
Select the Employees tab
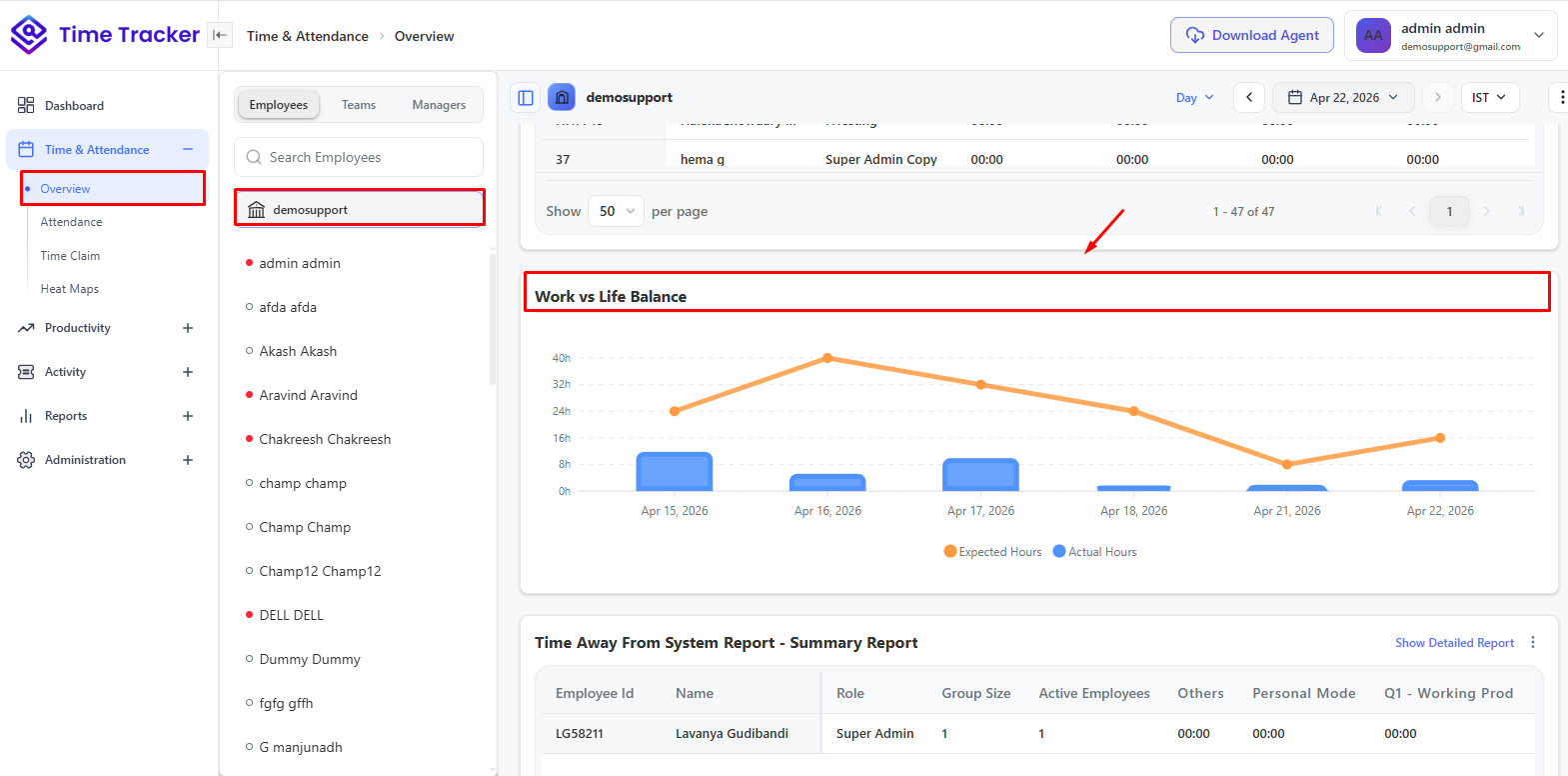[279, 105]
